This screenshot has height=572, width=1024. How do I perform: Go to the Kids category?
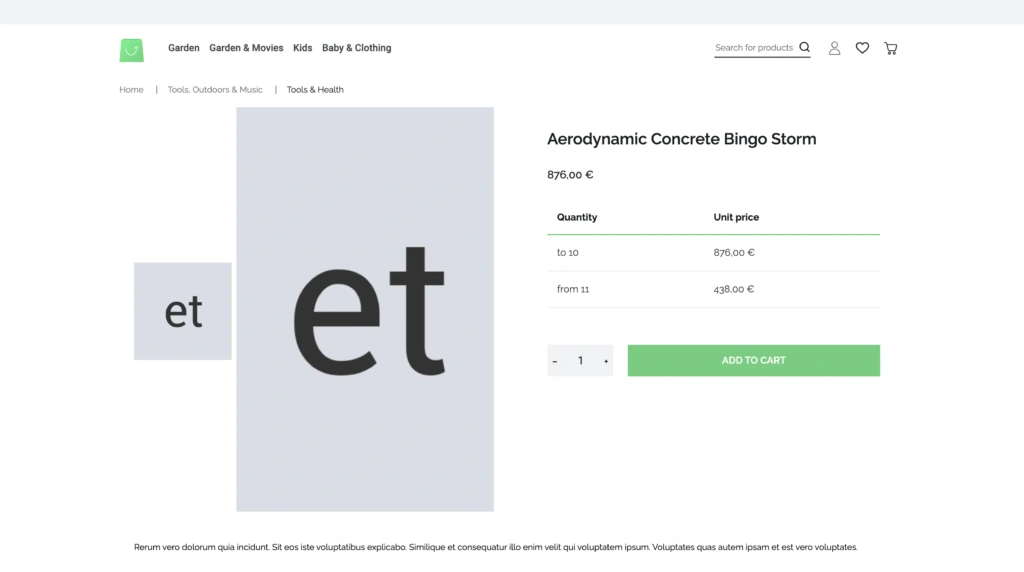[303, 48]
